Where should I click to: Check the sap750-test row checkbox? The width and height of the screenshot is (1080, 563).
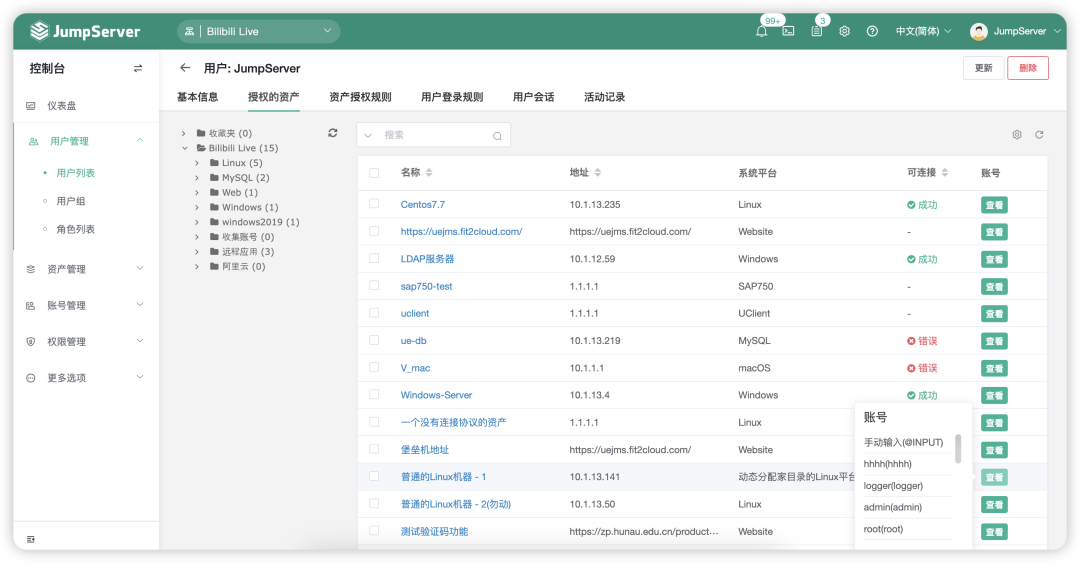point(374,285)
